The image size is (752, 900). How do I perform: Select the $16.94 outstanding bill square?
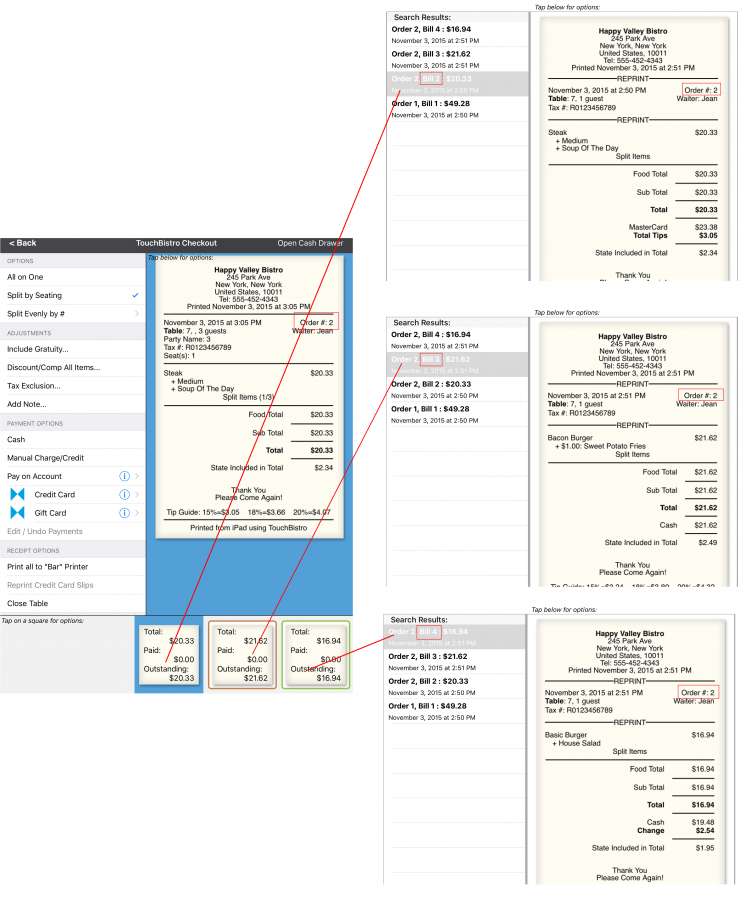[315, 654]
